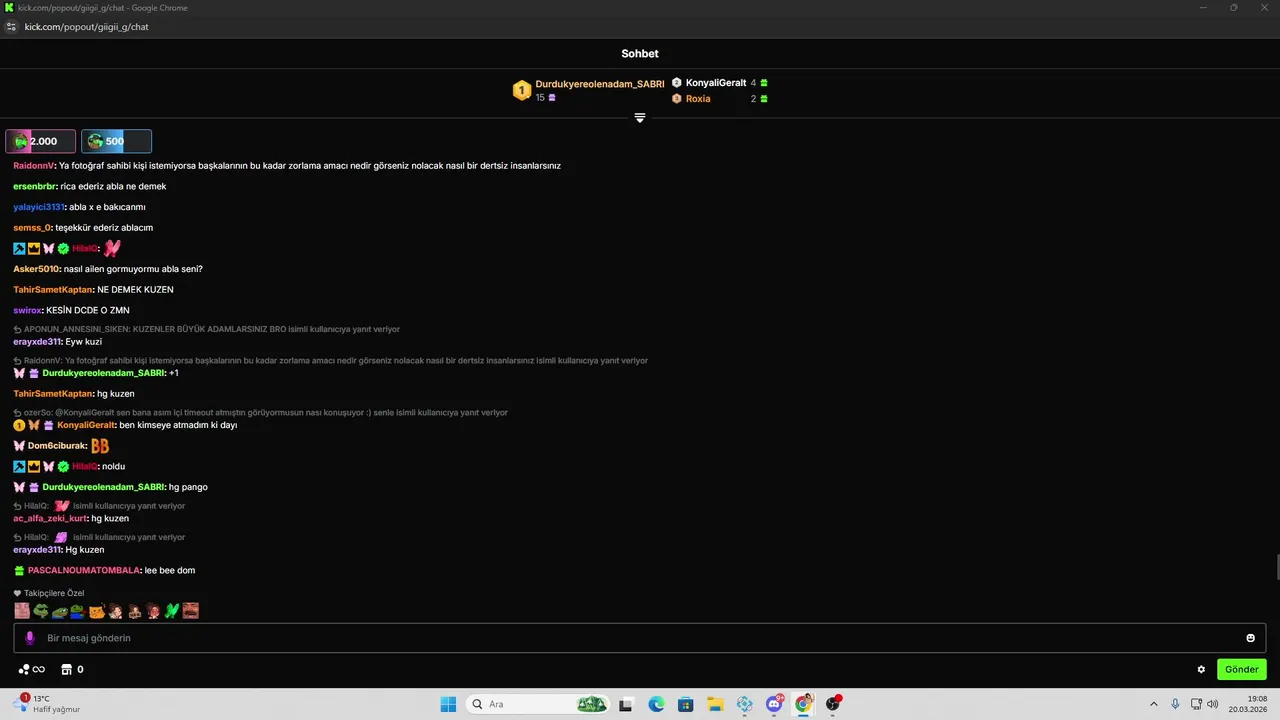Click username RaidonnV in first chat message
Screen dimensions: 1280x720
[33, 166]
